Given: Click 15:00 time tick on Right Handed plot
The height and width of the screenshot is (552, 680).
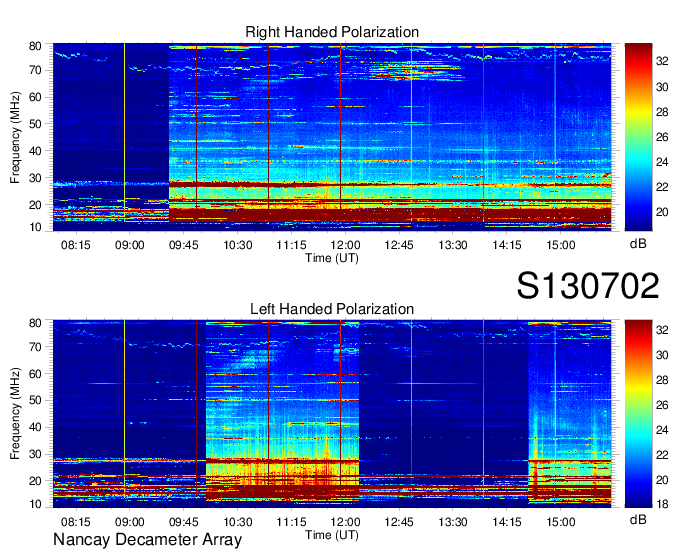Looking at the screenshot, I should click(x=560, y=245).
